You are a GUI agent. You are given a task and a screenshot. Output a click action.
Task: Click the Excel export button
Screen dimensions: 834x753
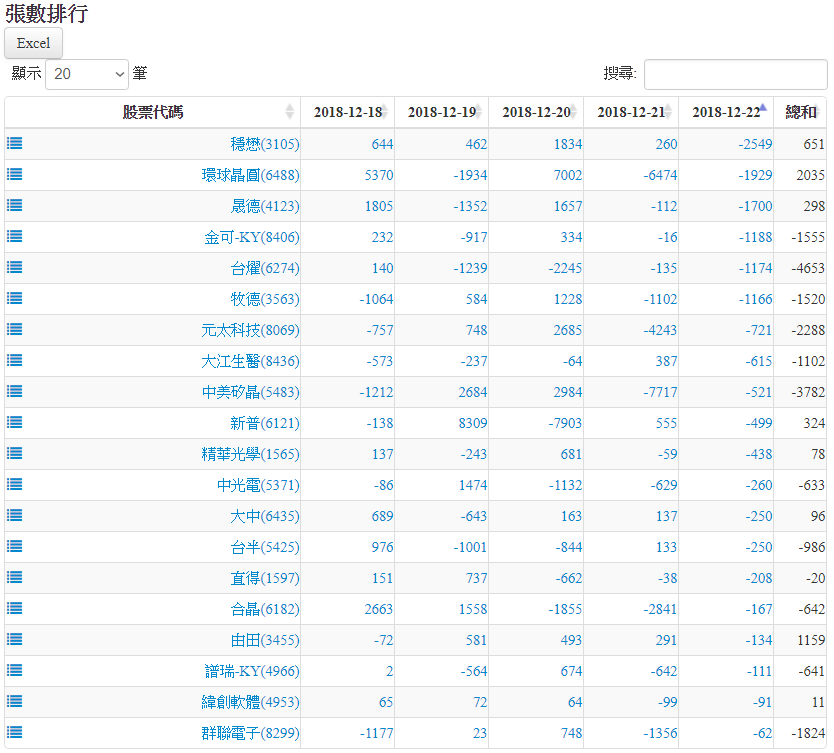click(x=34, y=43)
